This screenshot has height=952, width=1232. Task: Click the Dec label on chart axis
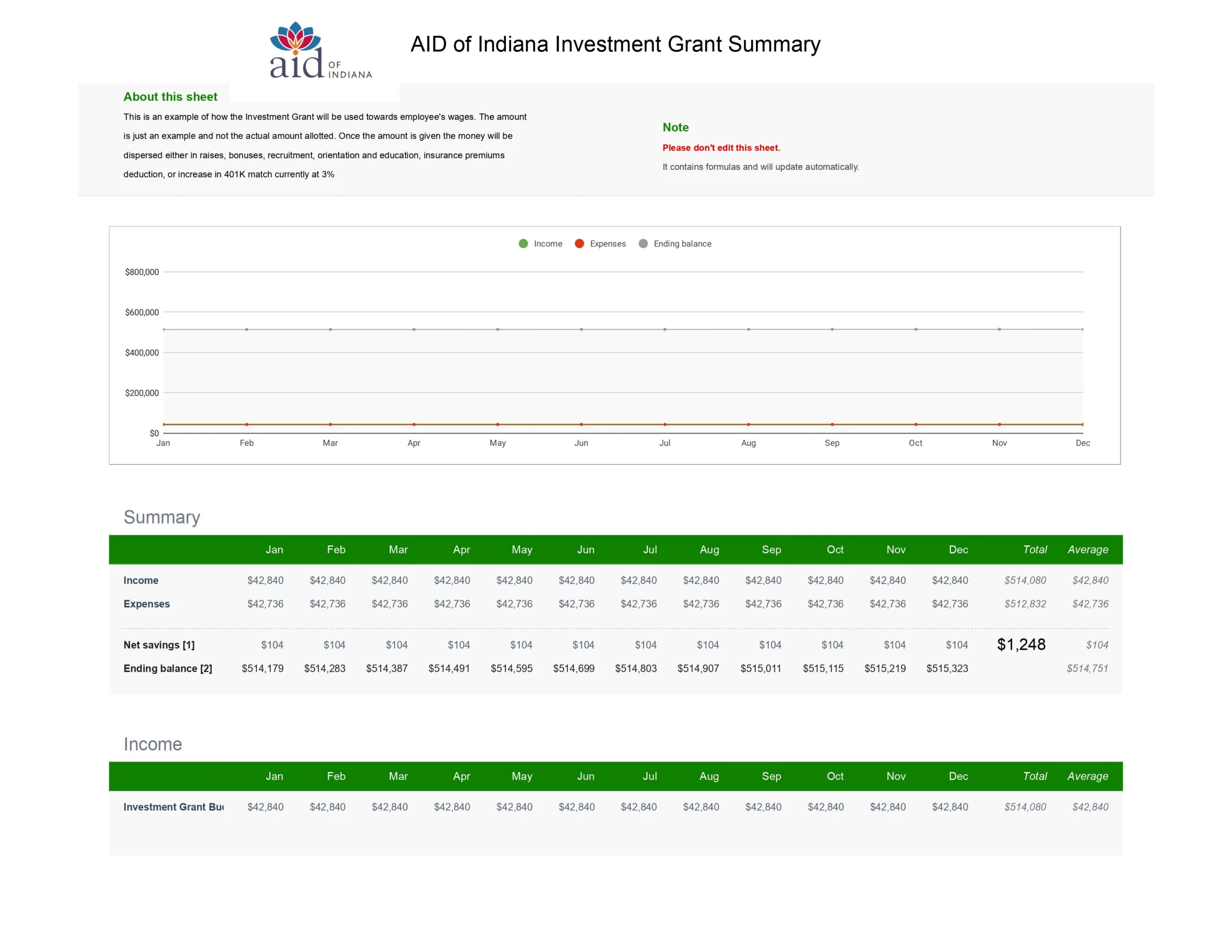coord(1082,443)
